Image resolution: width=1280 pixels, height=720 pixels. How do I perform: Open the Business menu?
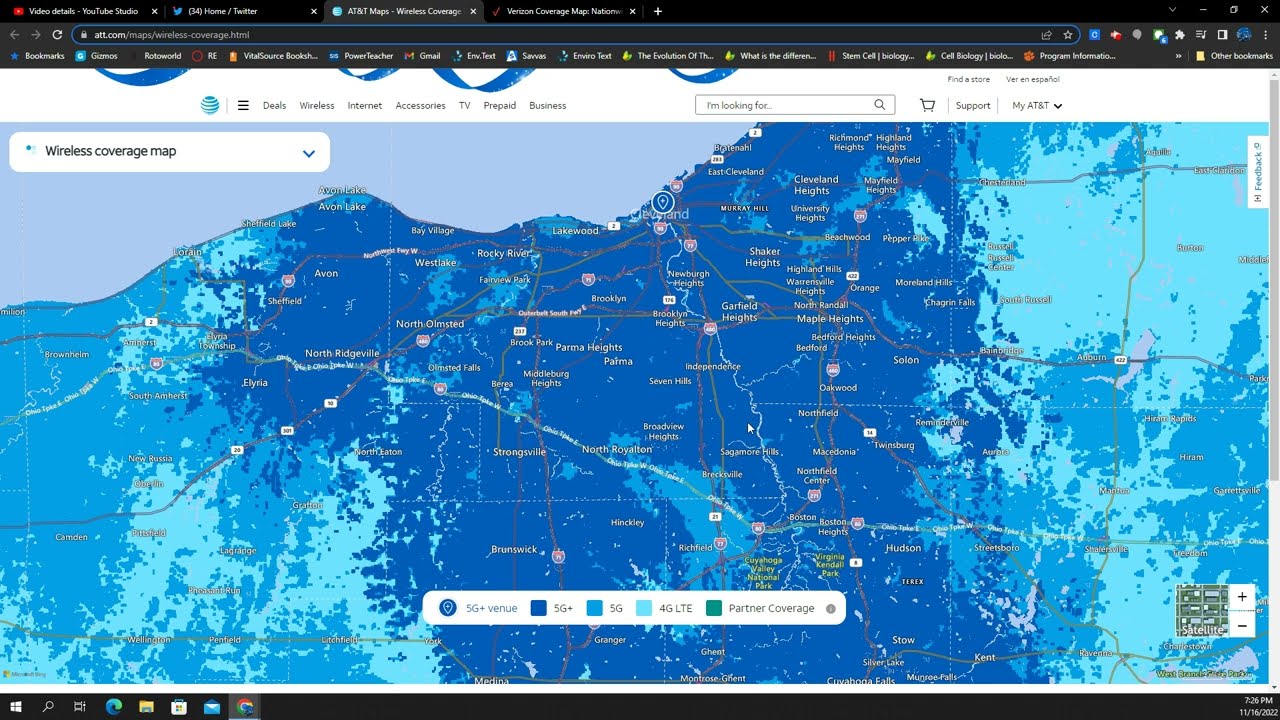(547, 105)
